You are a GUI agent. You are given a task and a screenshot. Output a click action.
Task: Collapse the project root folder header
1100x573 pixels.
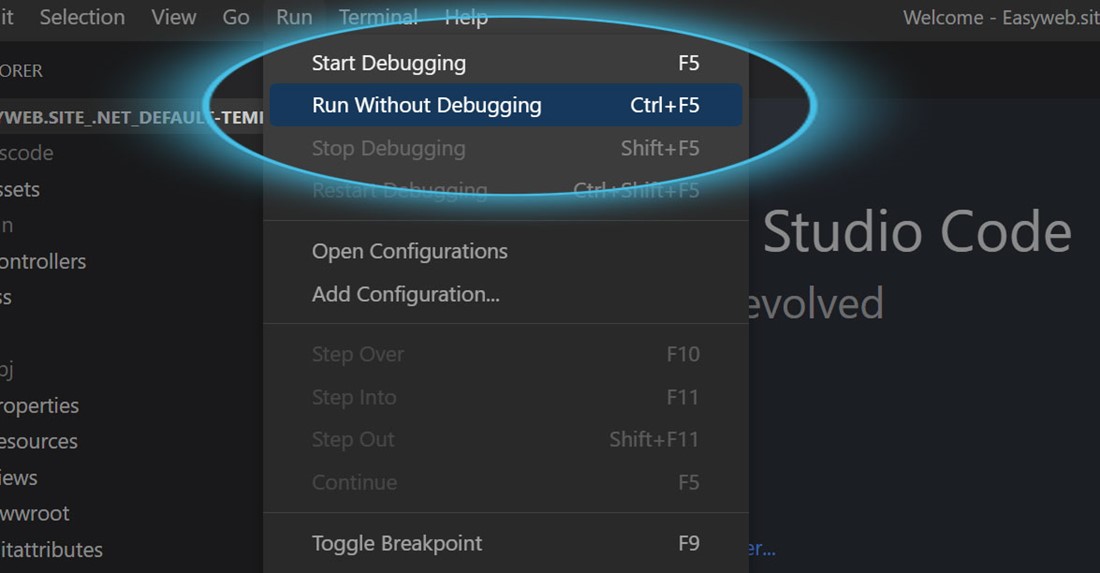[131, 117]
